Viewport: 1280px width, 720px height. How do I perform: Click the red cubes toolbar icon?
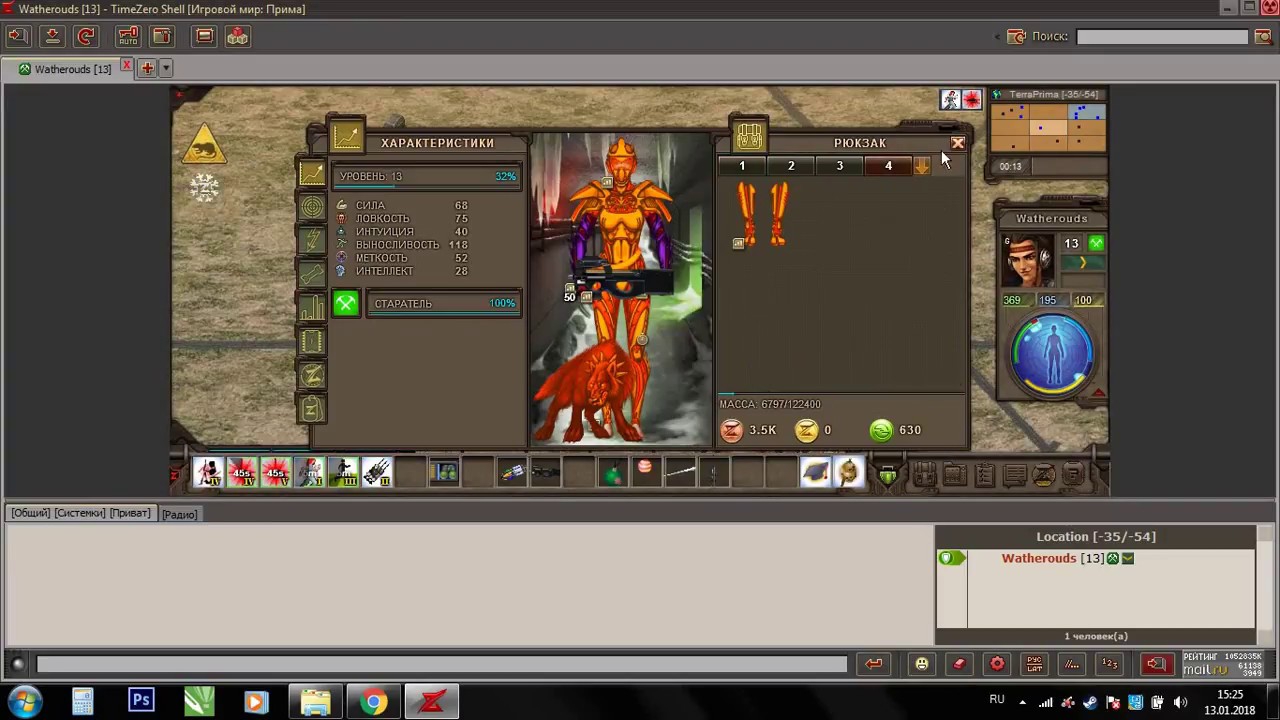[x=237, y=36]
